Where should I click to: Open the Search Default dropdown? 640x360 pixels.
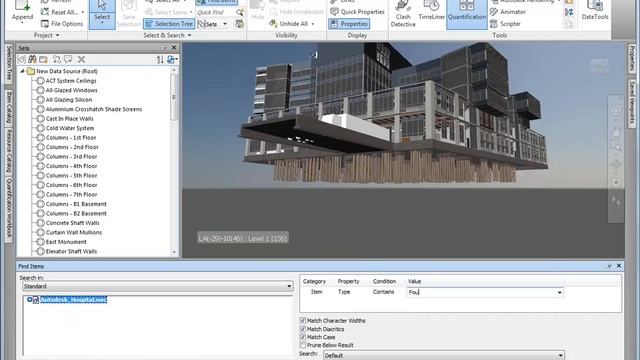coord(444,356)
